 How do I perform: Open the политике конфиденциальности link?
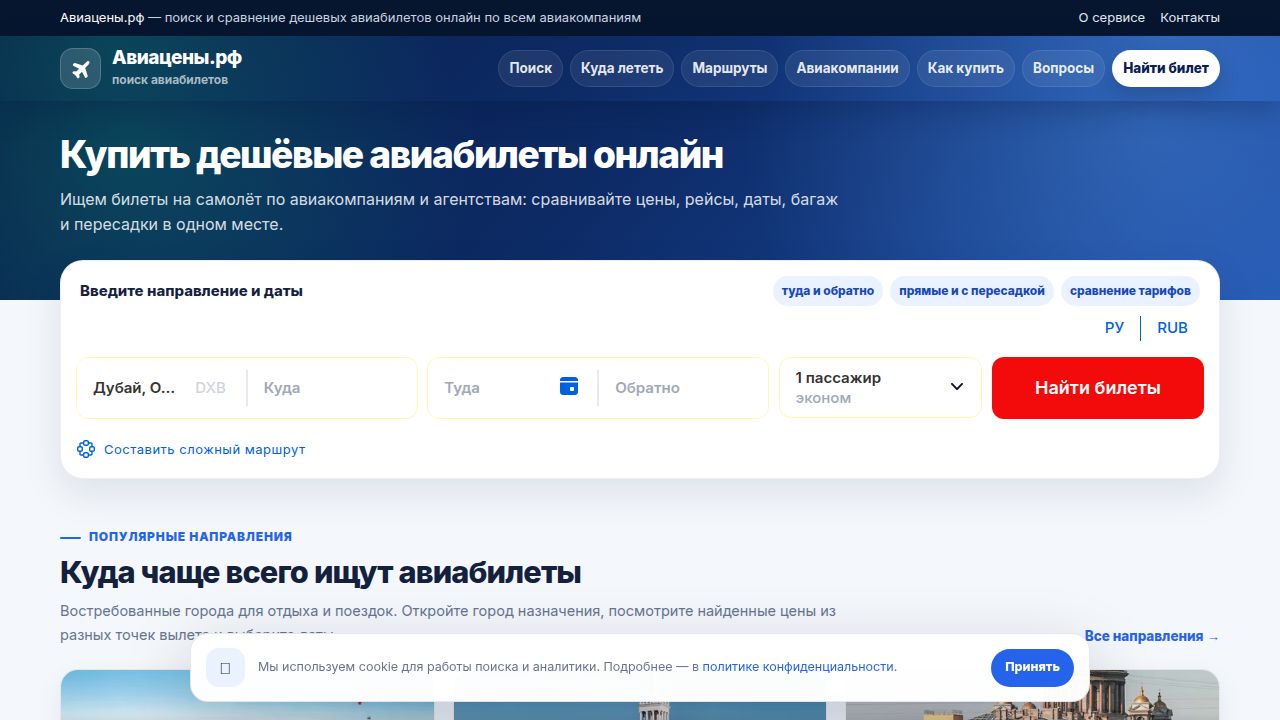pos(799,666)
